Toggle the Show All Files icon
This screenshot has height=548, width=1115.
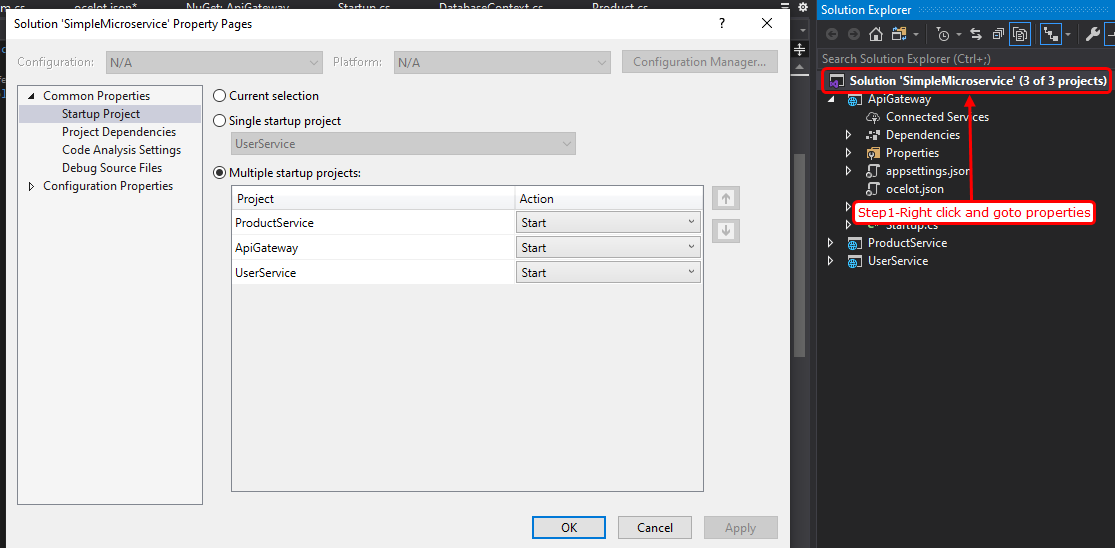click(1020, 34)
